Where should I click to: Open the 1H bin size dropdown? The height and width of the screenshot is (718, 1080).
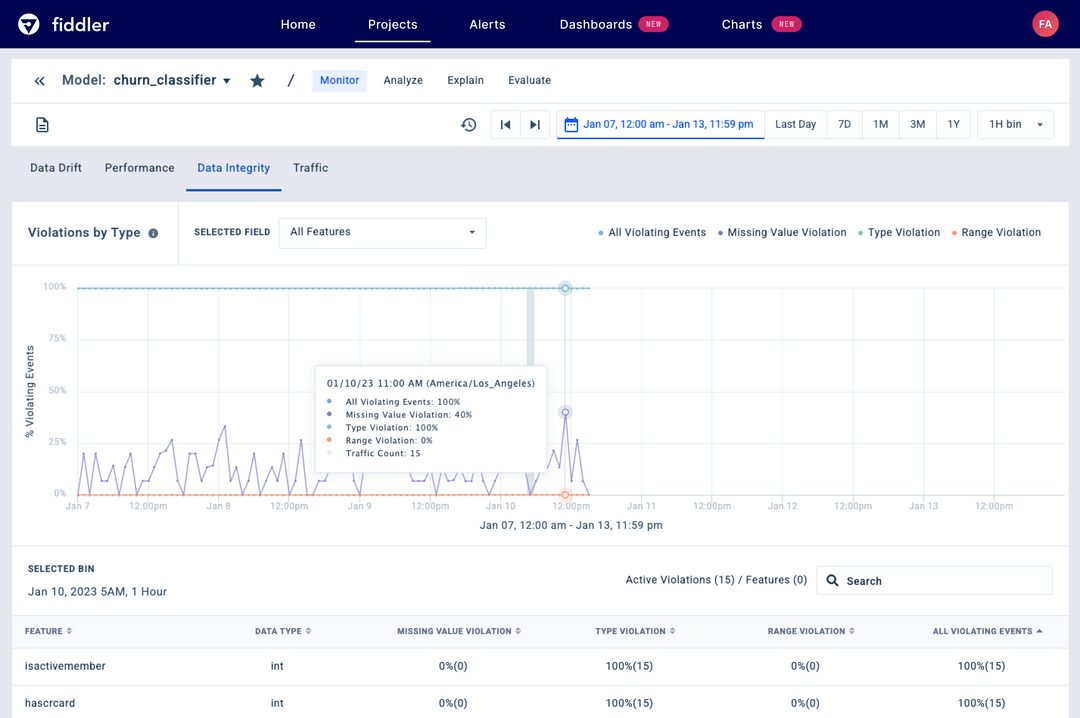1015,124
